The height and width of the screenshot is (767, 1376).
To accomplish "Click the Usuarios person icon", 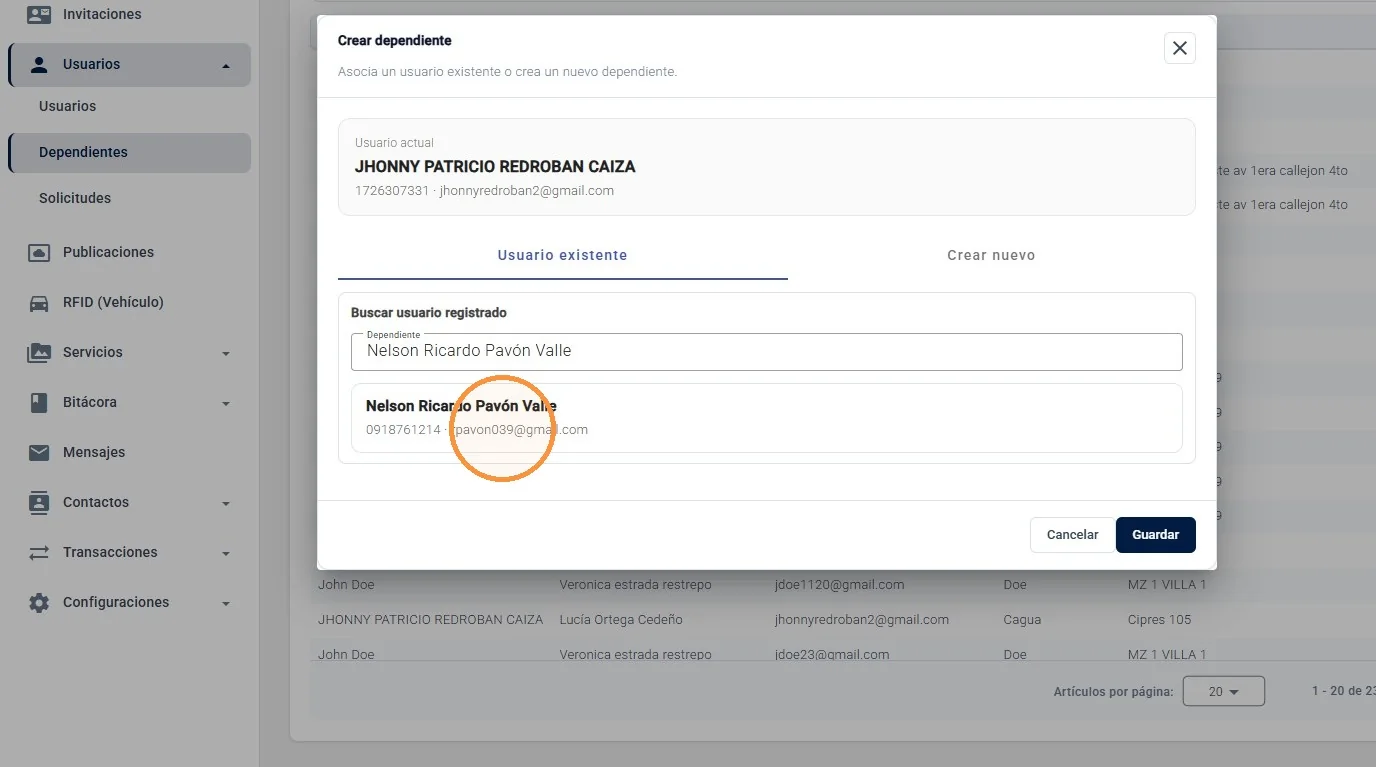I will point(39,65).
